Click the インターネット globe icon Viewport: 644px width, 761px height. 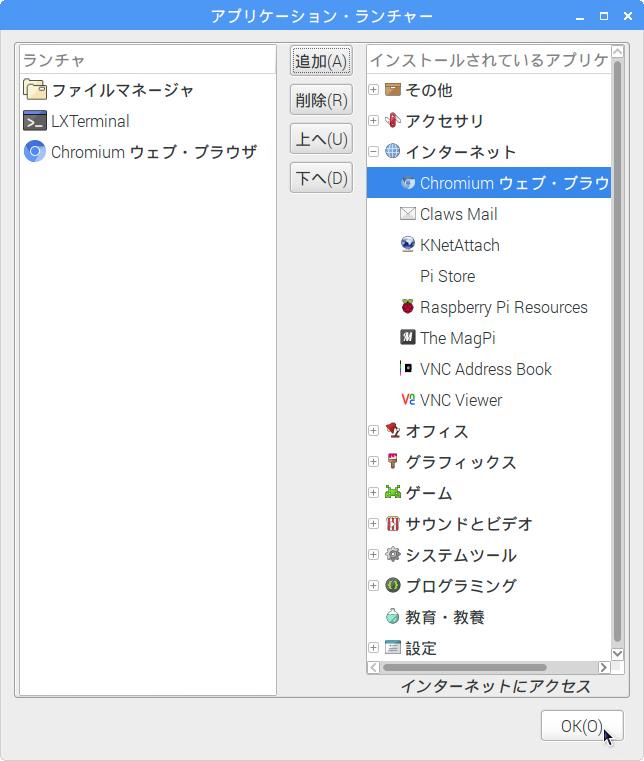pos(393,151)
